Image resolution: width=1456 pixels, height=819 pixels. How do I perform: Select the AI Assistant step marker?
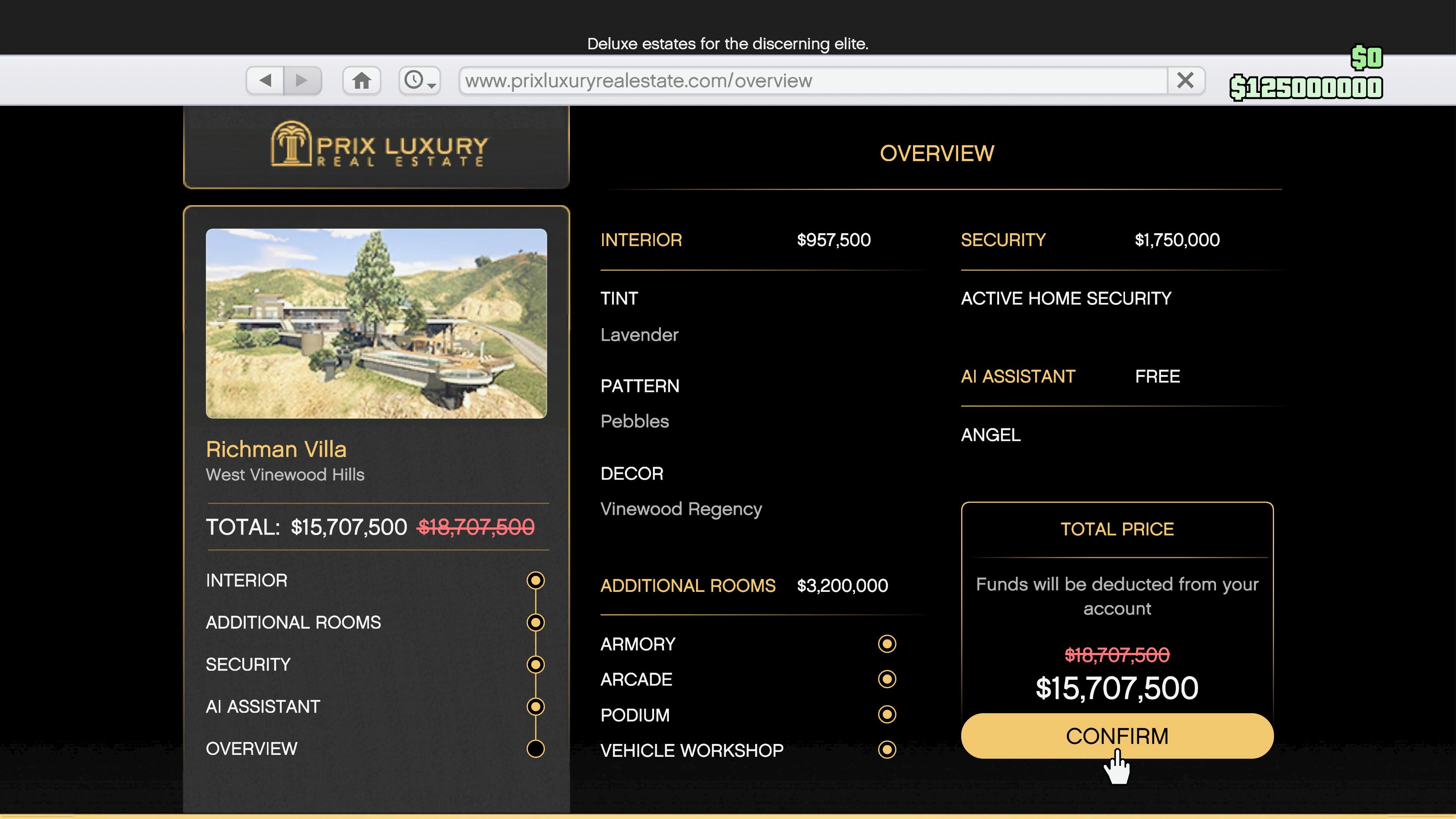click(x=535, y=706)
